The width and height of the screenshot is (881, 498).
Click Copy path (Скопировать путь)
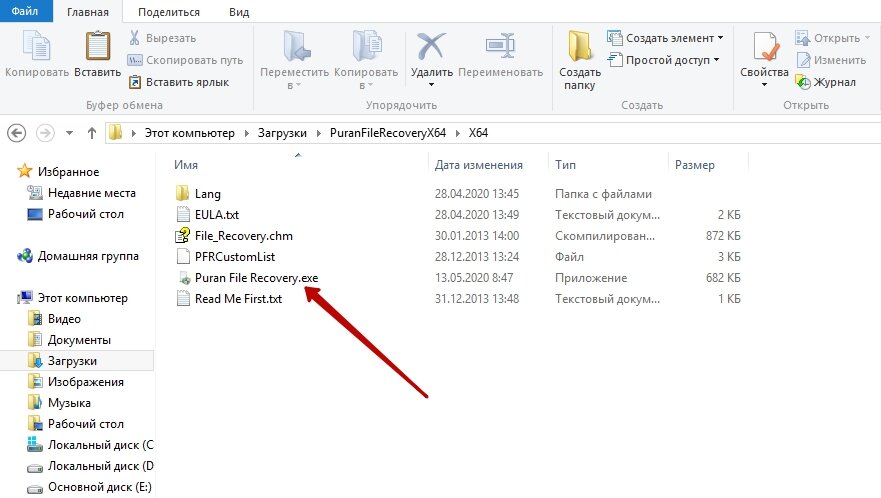[185, 60]
